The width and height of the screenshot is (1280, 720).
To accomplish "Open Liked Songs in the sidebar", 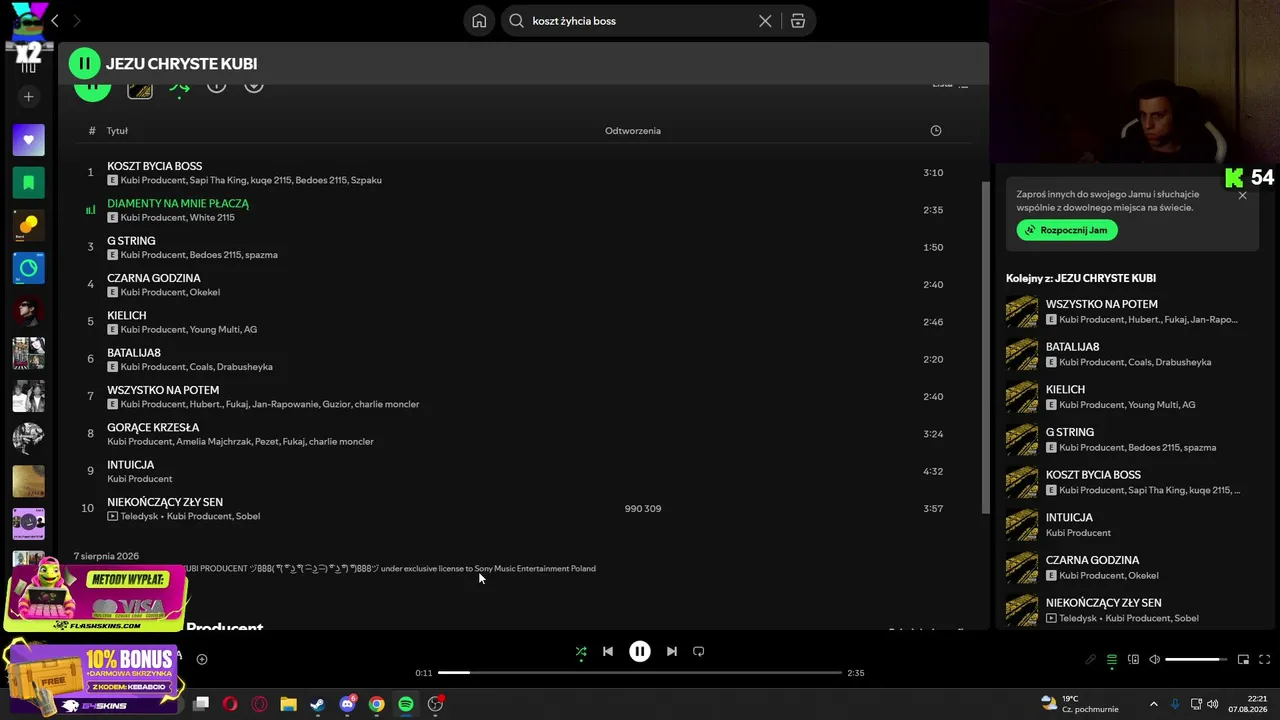I will pos(28,140).
